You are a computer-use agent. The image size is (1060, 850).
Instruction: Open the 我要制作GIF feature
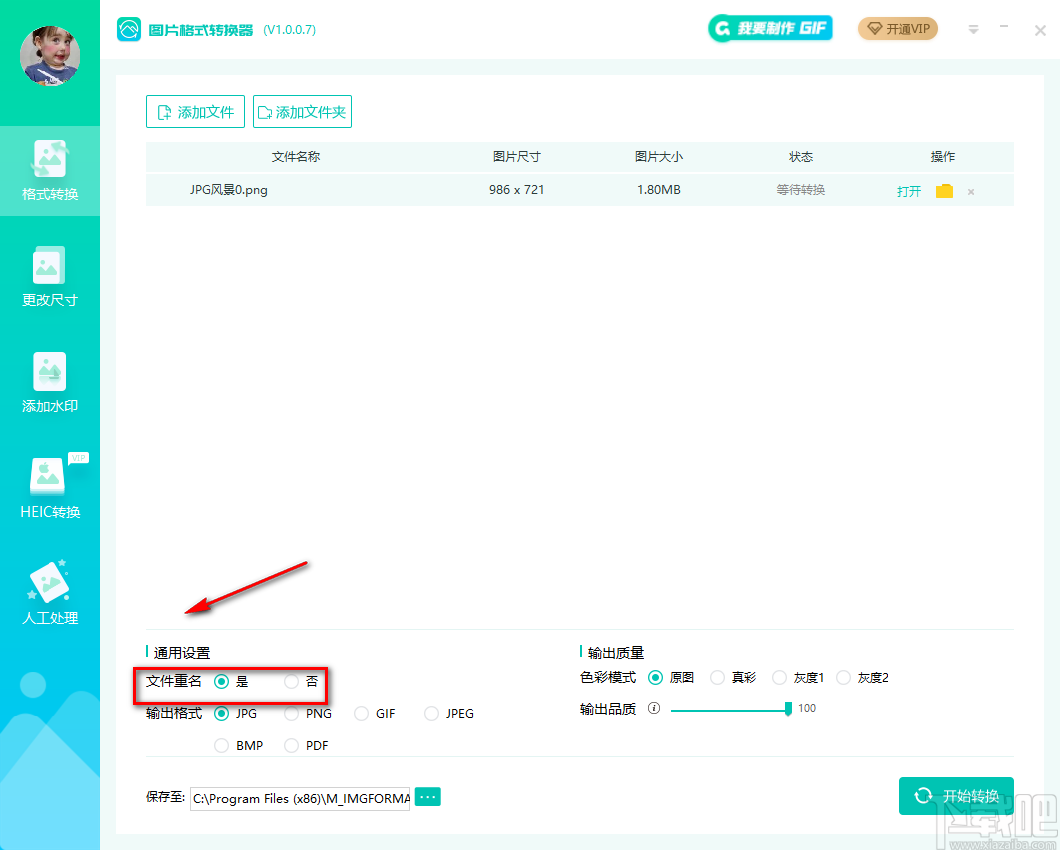point(770,28)
